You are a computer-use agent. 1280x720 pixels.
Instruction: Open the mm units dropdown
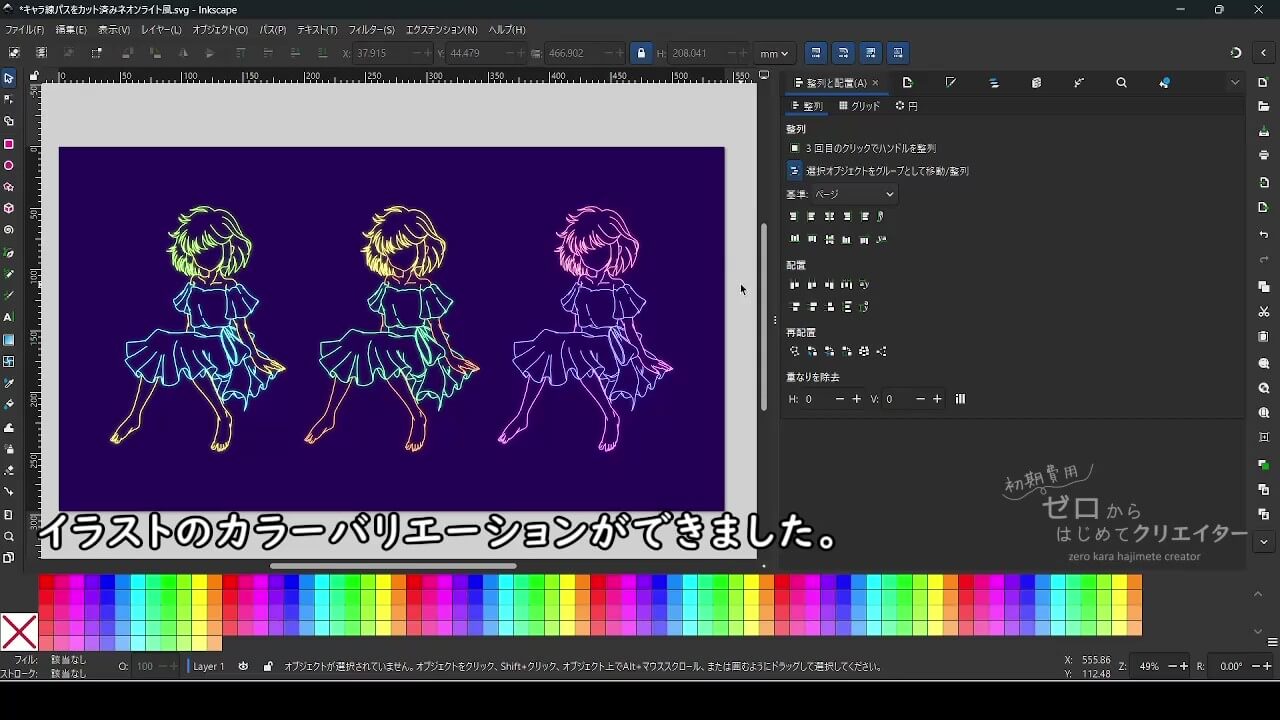775,53
